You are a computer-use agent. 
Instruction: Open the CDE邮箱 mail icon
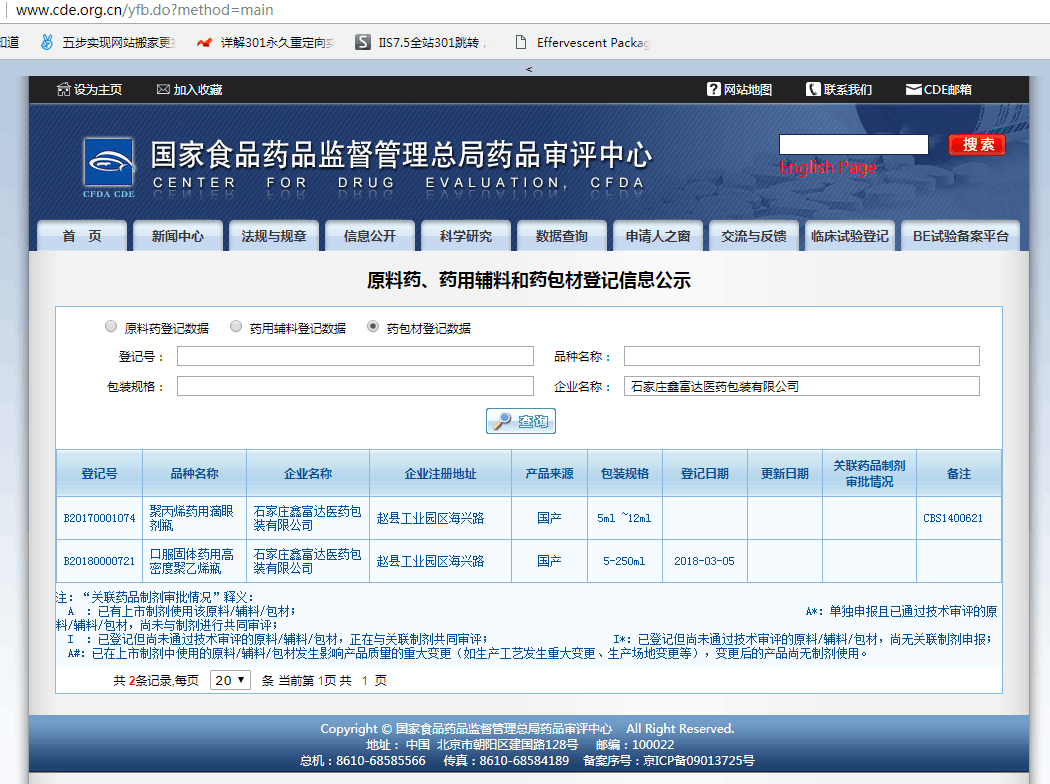click(x=913, y=90)
